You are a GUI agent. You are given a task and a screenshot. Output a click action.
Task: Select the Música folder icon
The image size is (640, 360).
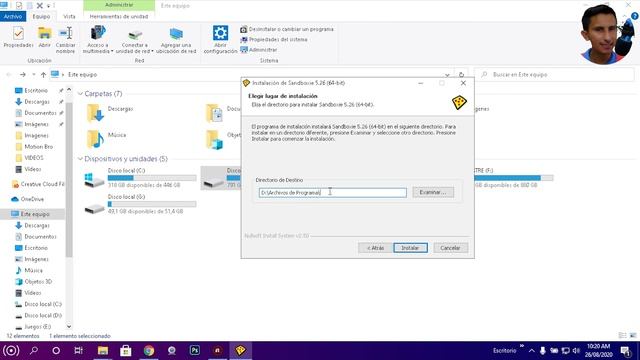click(96, 139)
